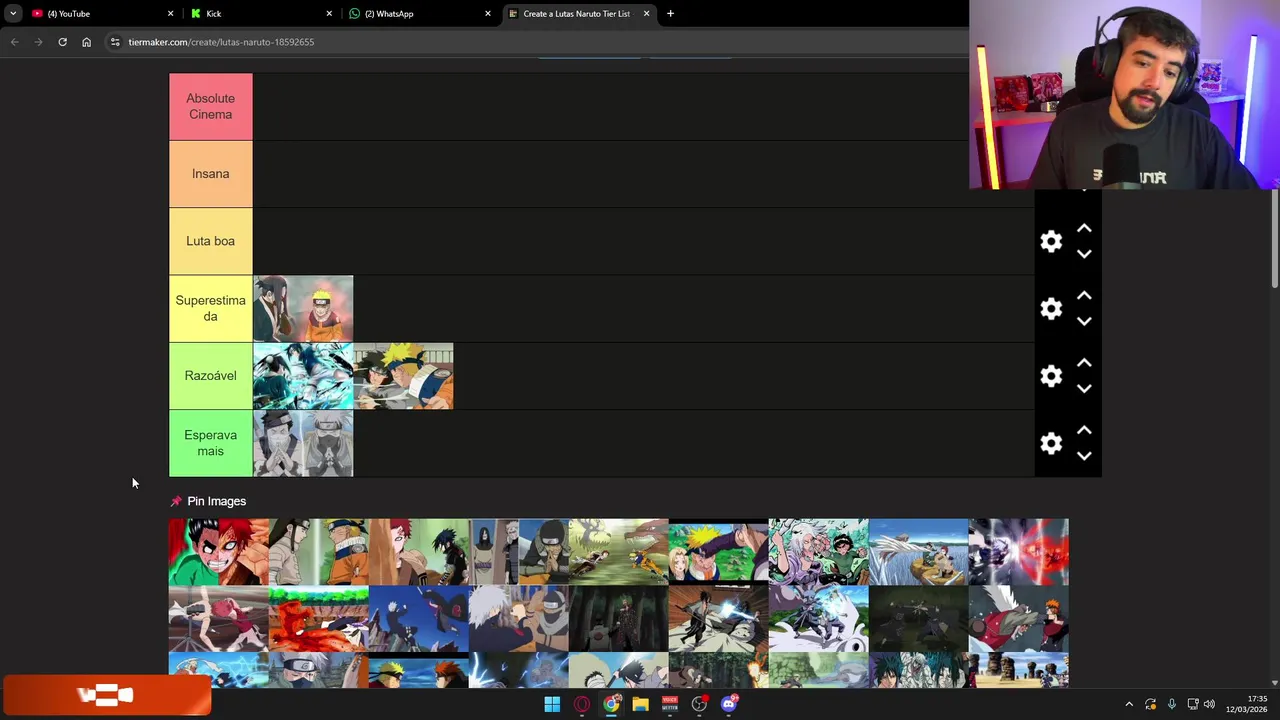The image size is (1280, 720).
Task: Open the Windows Start menu
Action: tap(552, 704)
